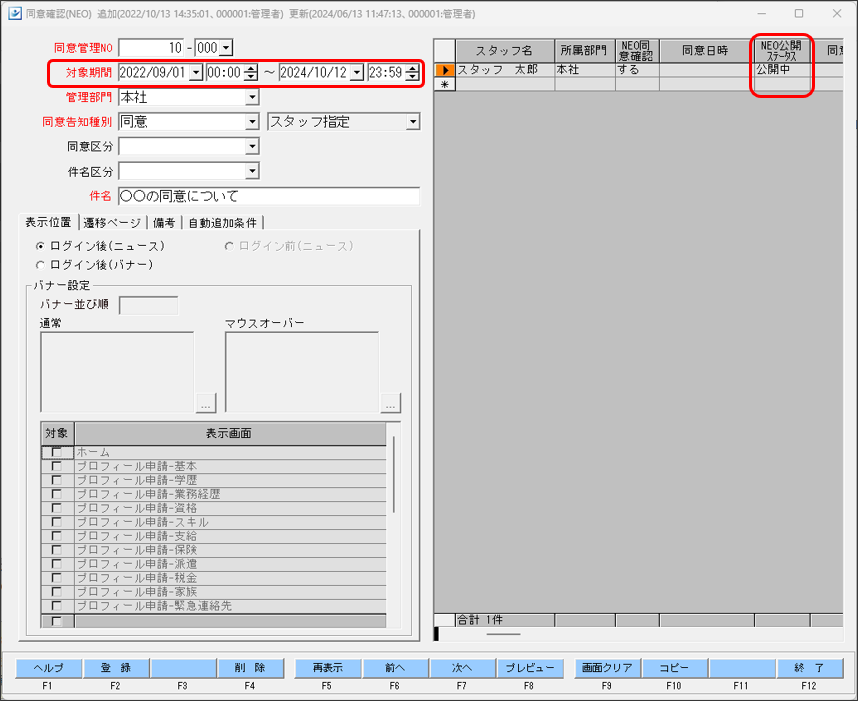Image resolution: width=858 pixels, height=701 pixels.
Task: Select the row marker arrow for スタッフ 太郎
Action: click(445, 70)
